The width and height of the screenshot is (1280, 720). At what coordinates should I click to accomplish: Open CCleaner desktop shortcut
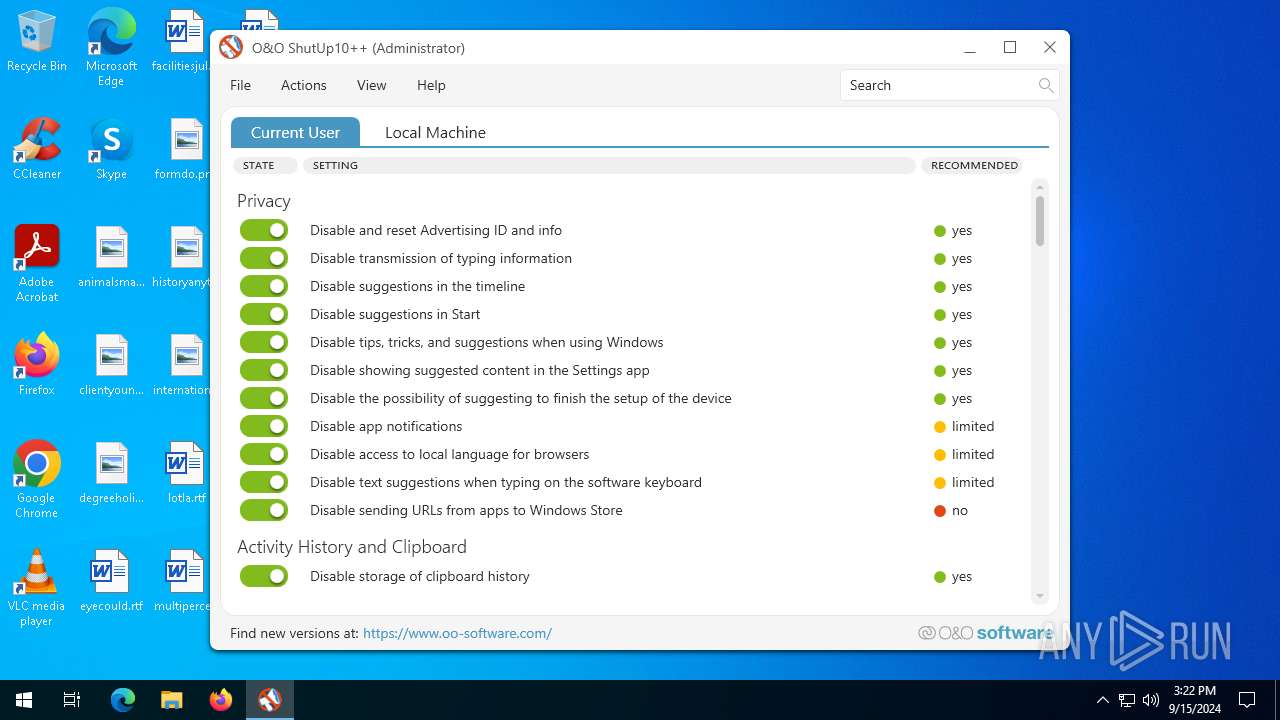coord(37,149)
